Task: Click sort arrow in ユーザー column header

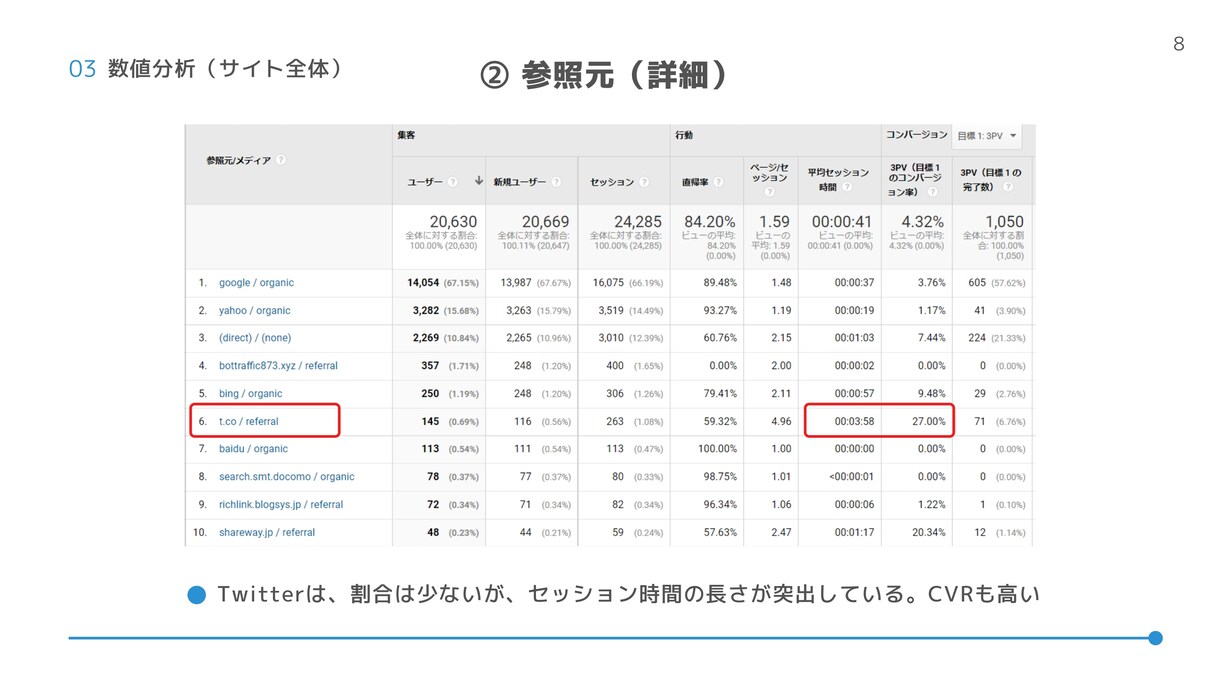Action: point(479,182)
